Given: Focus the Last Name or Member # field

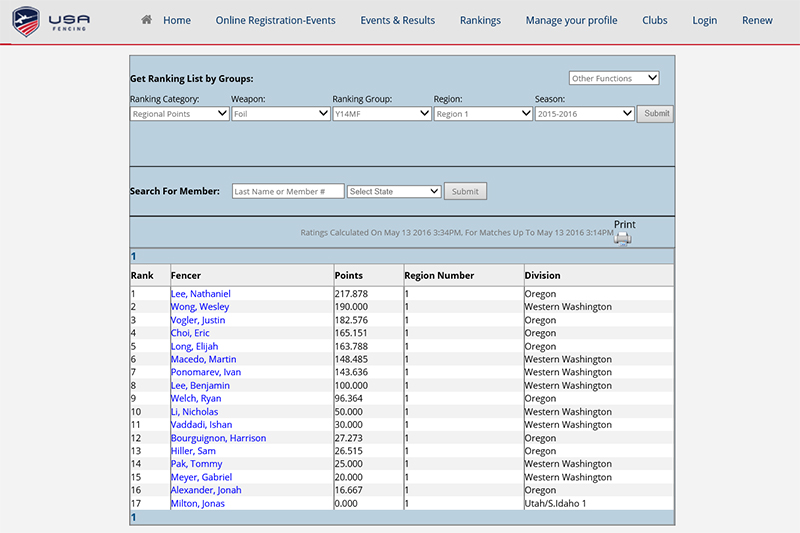Looking at the screenshot, I should [288, 191].
